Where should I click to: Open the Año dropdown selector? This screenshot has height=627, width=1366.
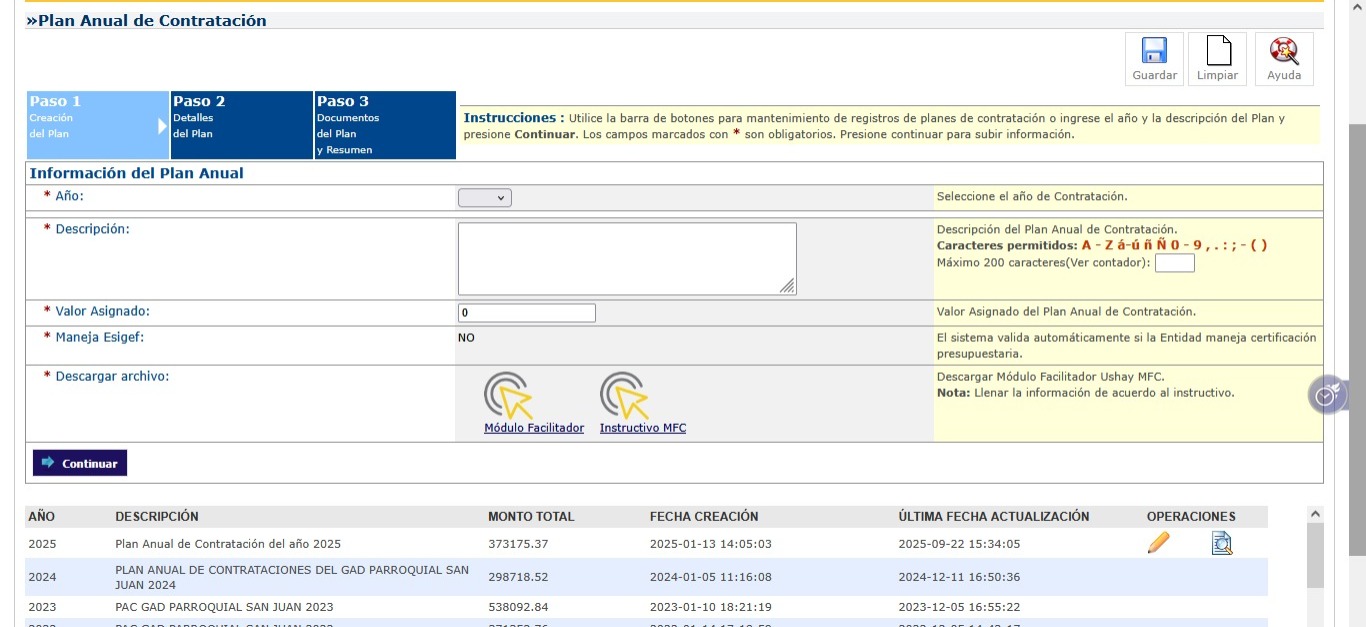click(x=485, y=198)
